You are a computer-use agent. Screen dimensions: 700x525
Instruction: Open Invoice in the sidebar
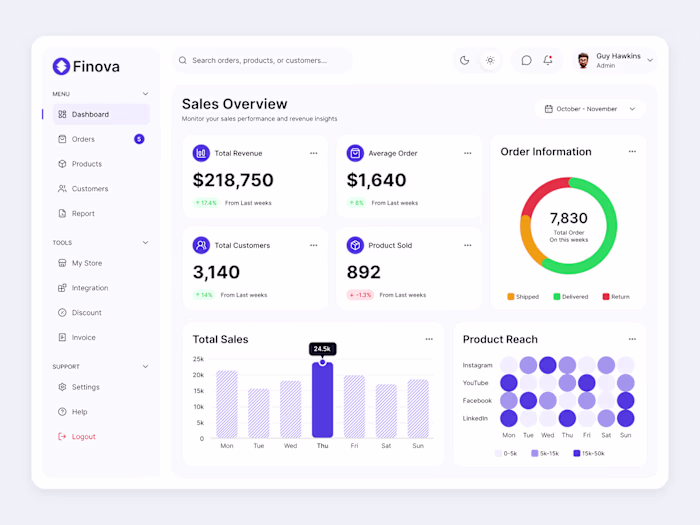[101, 337]
